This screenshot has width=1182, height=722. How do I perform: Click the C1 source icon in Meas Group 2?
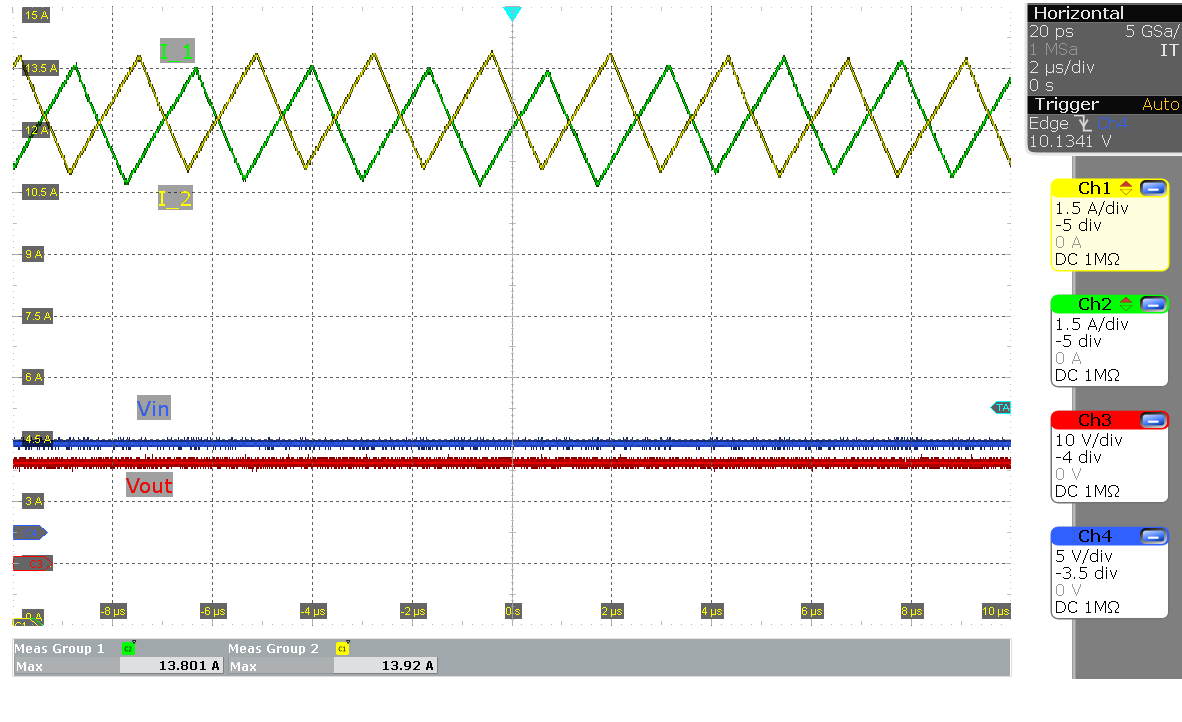point(343,648)
